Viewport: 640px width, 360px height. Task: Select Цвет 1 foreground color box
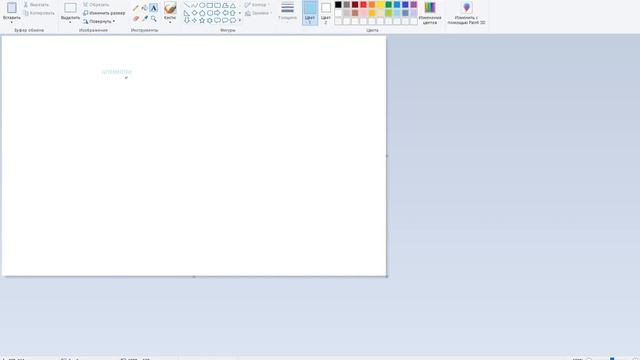(310, 13)
